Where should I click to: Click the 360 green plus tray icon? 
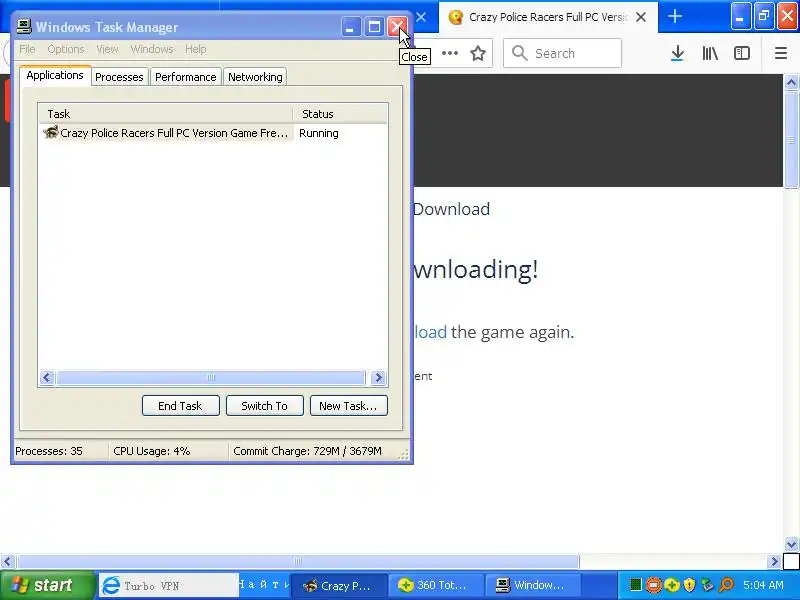pyautogui.click(x=672, y=585)
